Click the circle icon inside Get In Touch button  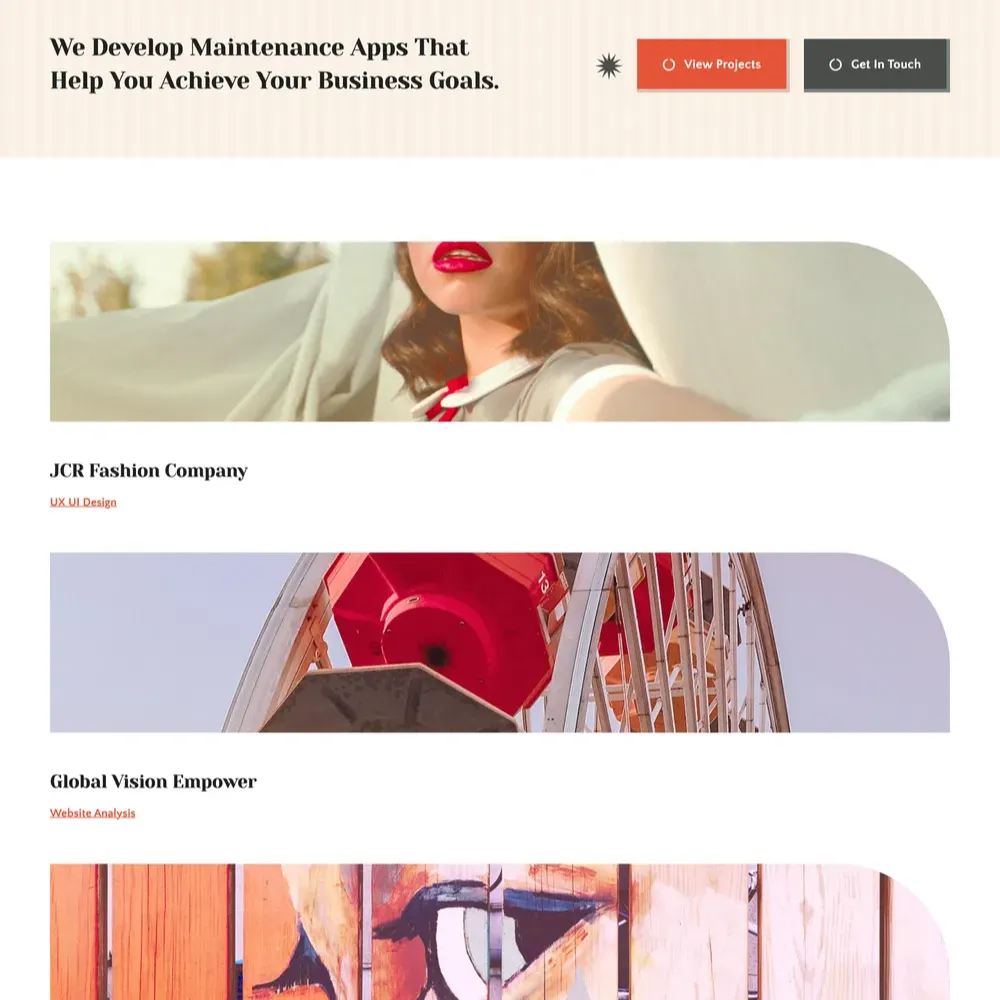[x=835, y=64]
